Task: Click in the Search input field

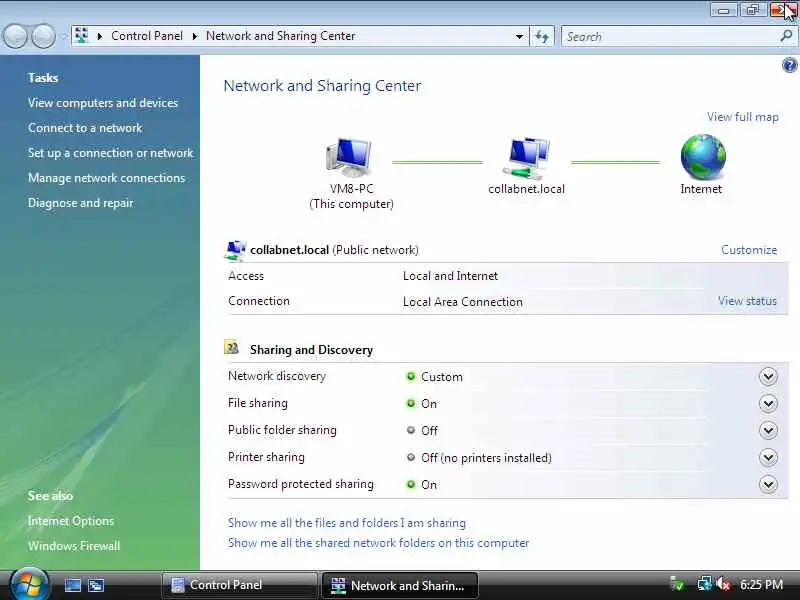Action: coord(669,36)
